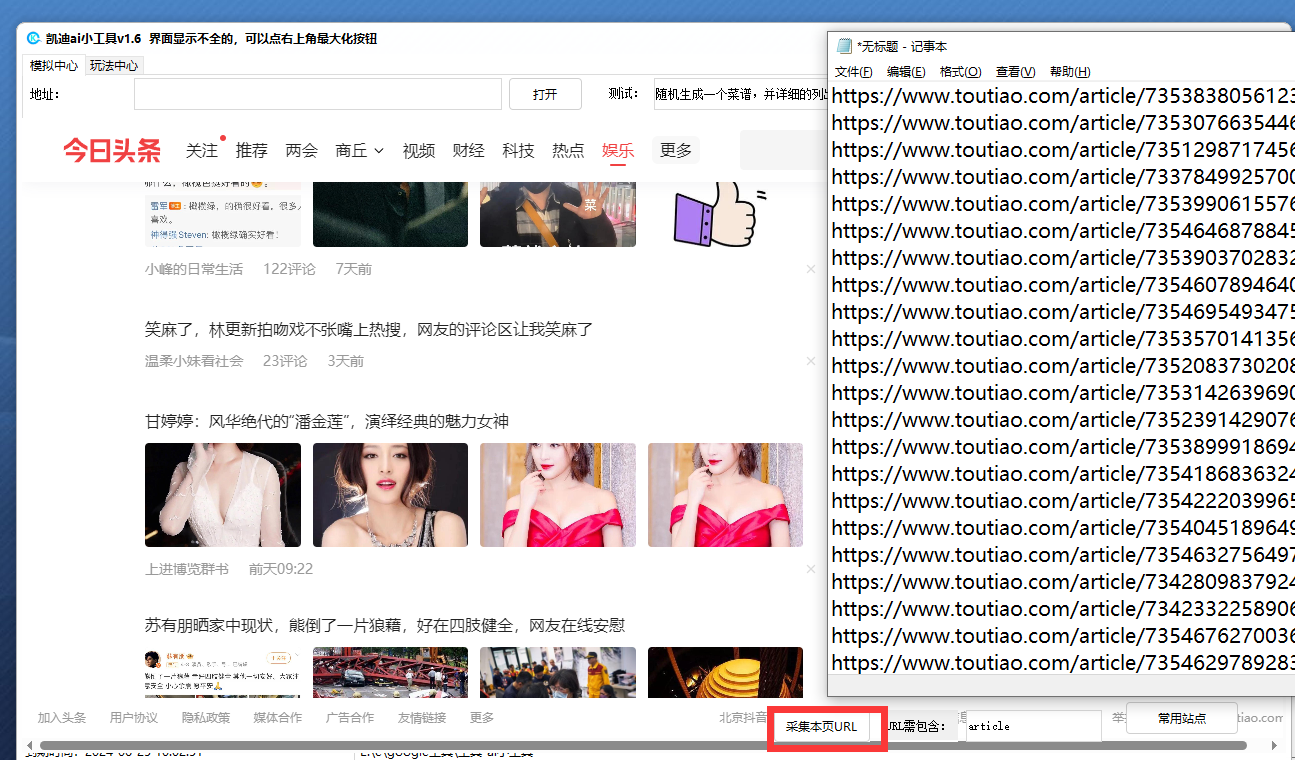Expand the 商丘 city dropdown chevron

coord(379,151)
